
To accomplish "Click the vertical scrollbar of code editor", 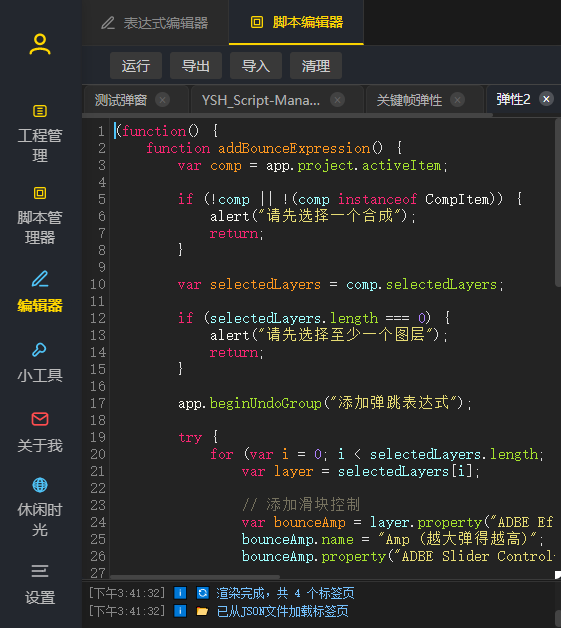I will click(x=557, y=203).
